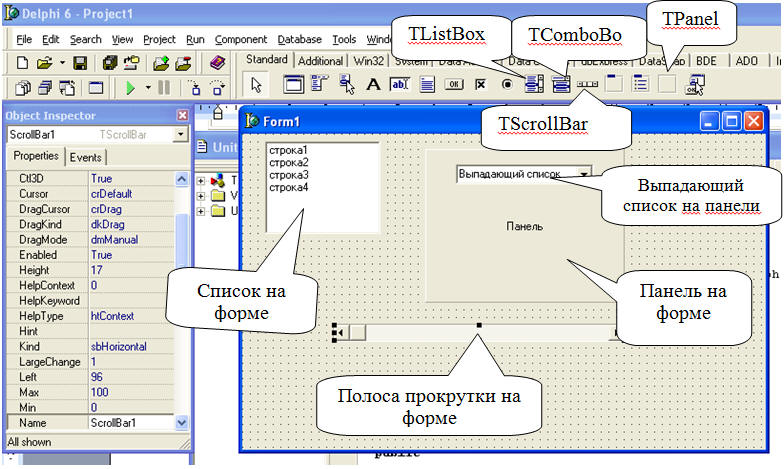The height and width of the screenshot is (469, 784).
Task: Select Properties tab in Object Inspector
Action: (x=36, y=156)
